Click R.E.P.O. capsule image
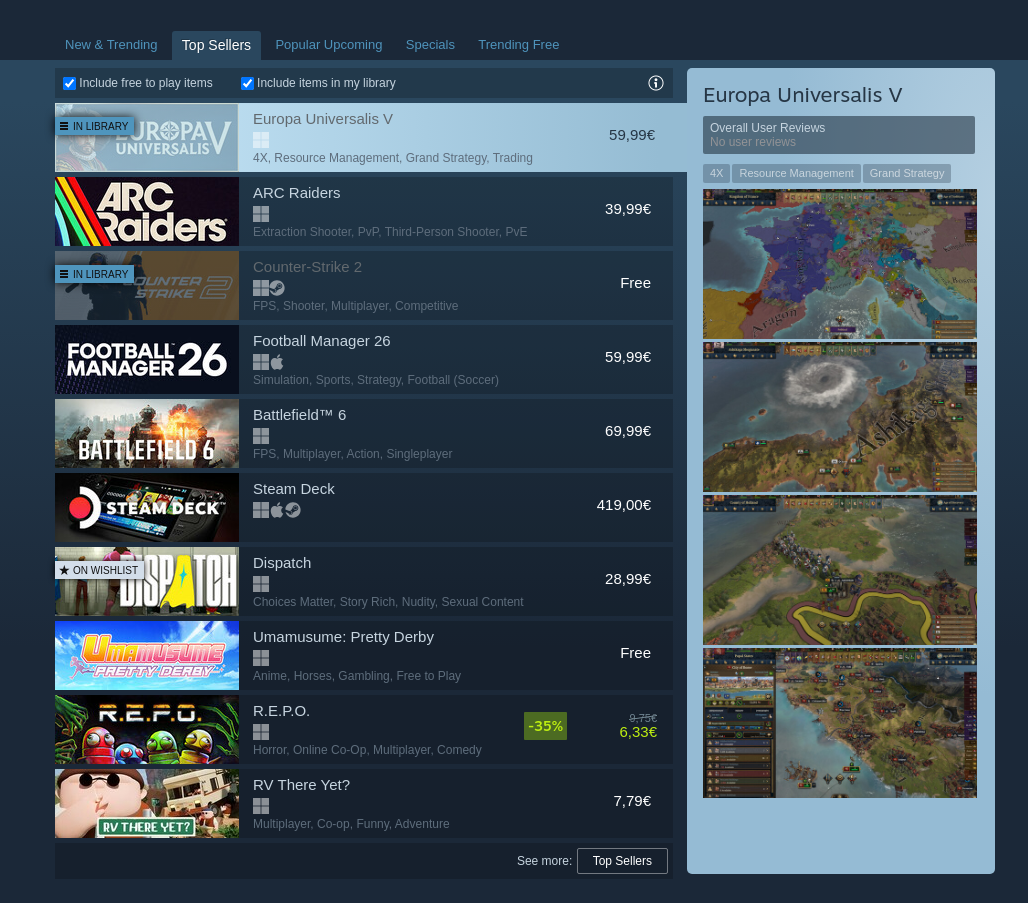This screenshot has height=903, width=1028. pos(147,730)
